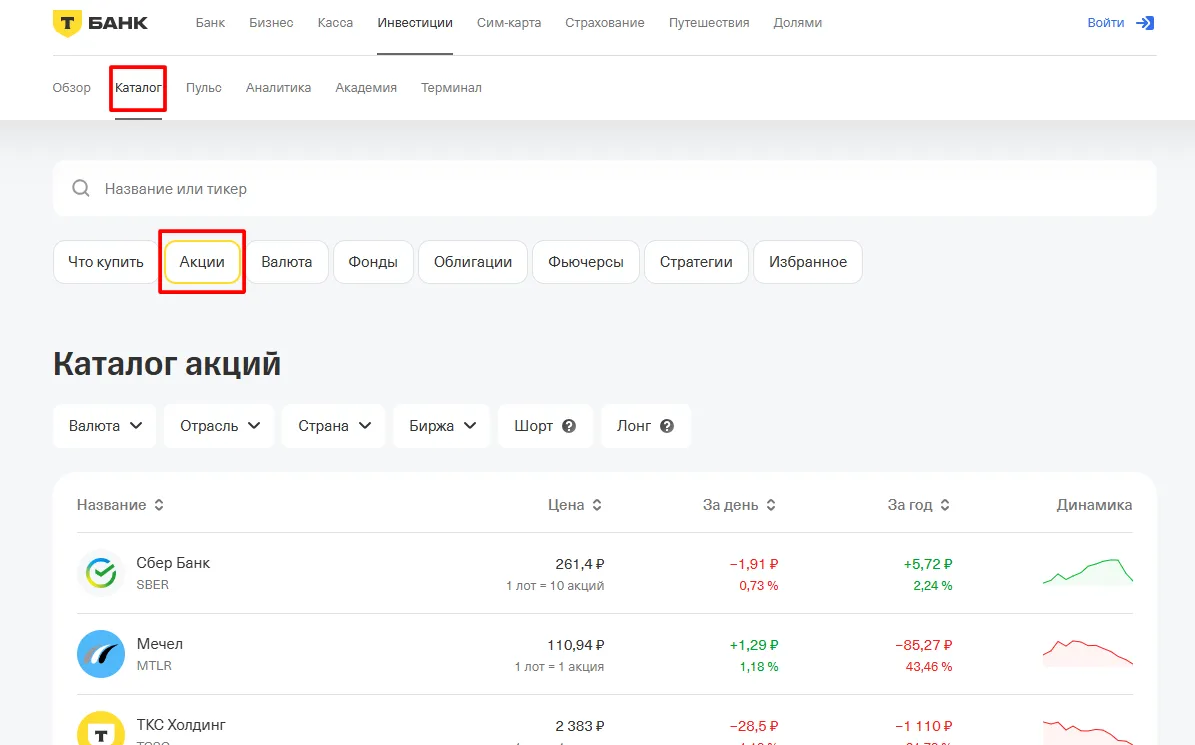The image size is (1195, 745).
Task: Enable the Облигации filter
Action: point(472,261)
